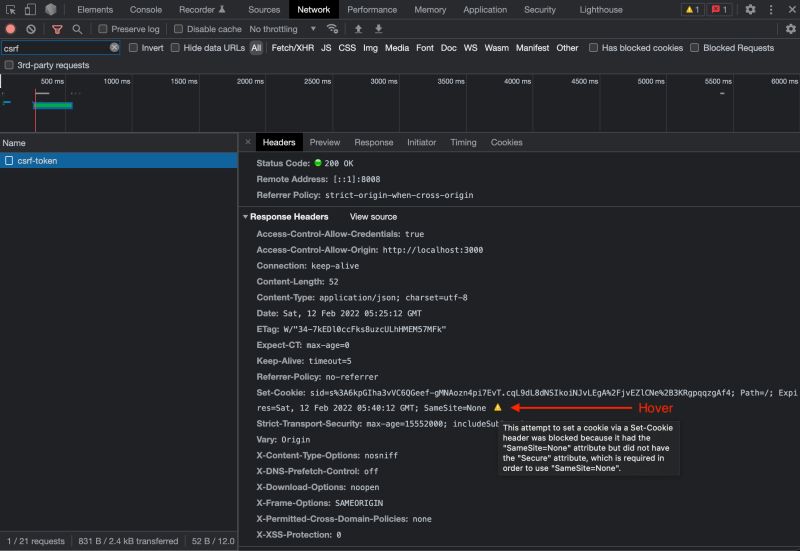
Task: Switch to the Preview tab
Action: click(324, 142)
